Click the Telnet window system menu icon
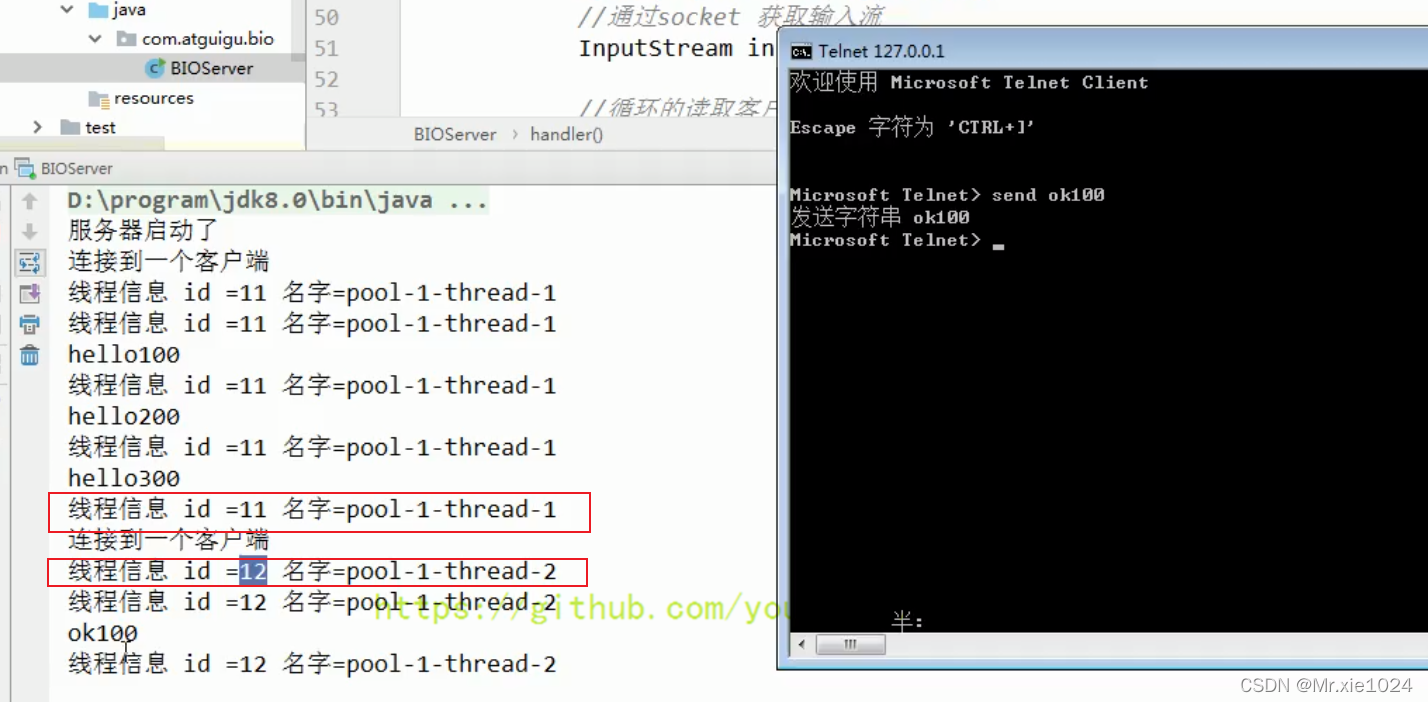1428x702 pixels. [x=801, y=51]
